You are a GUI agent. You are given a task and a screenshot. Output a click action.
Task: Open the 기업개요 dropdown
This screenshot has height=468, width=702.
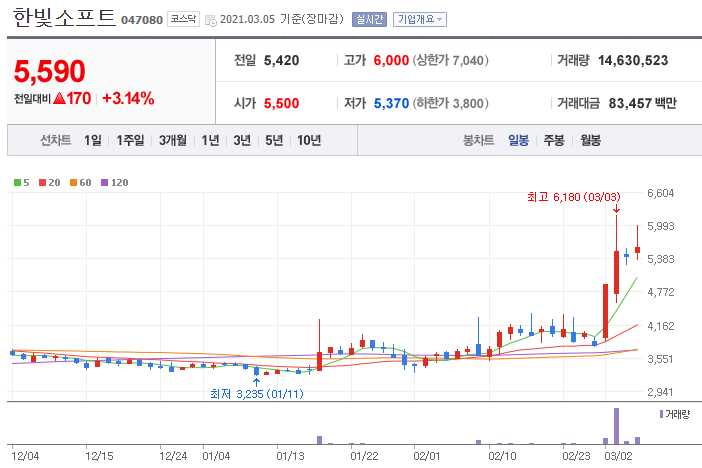pos(419,19)
